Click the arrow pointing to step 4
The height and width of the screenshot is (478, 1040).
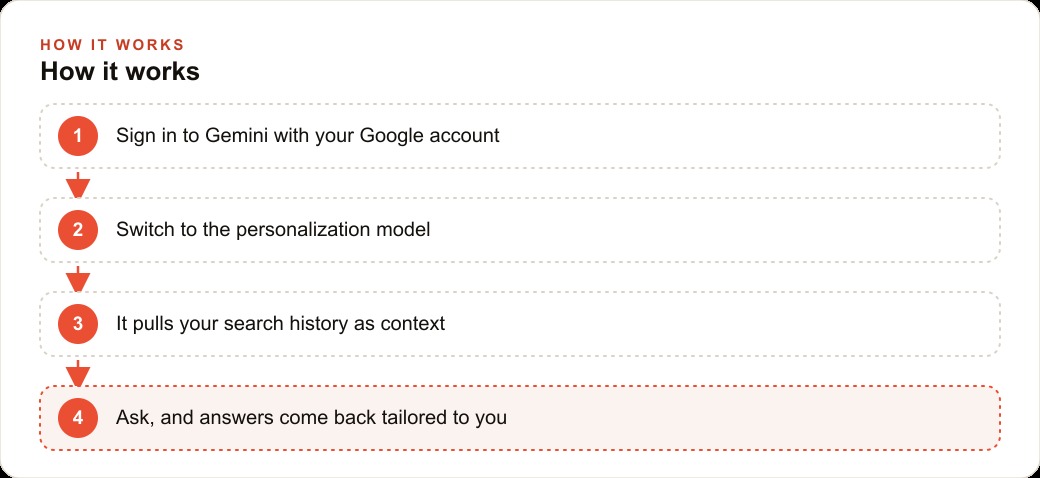(x=78, y=373)
